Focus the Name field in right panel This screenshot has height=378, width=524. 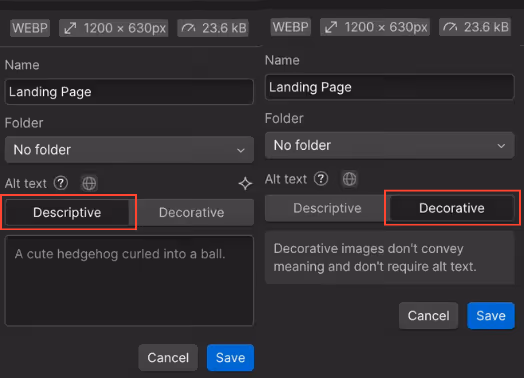click(390, 87)
